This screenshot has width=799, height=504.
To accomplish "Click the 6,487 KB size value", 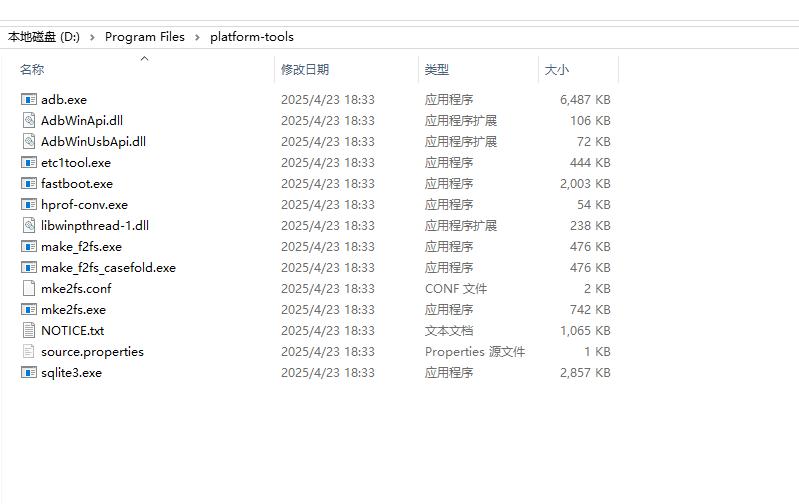I will [585, 99].
